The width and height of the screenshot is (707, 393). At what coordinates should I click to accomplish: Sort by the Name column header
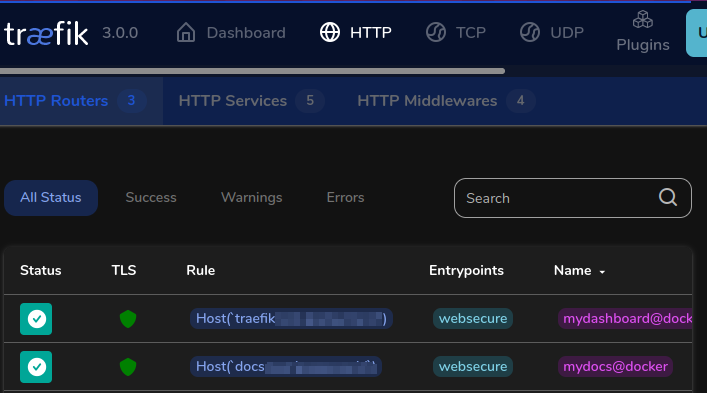[x=572, y=270]
